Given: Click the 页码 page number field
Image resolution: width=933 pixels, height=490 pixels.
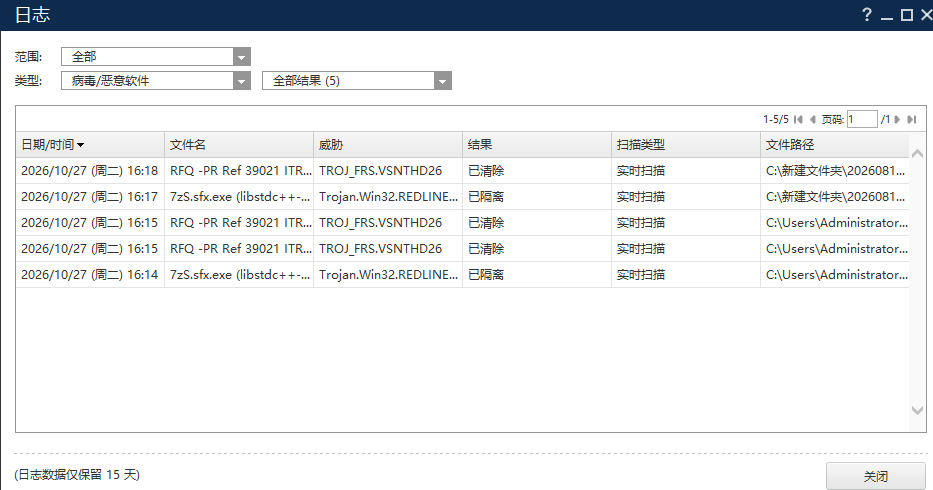Looking at the screenshot, I should coord(862,120).
